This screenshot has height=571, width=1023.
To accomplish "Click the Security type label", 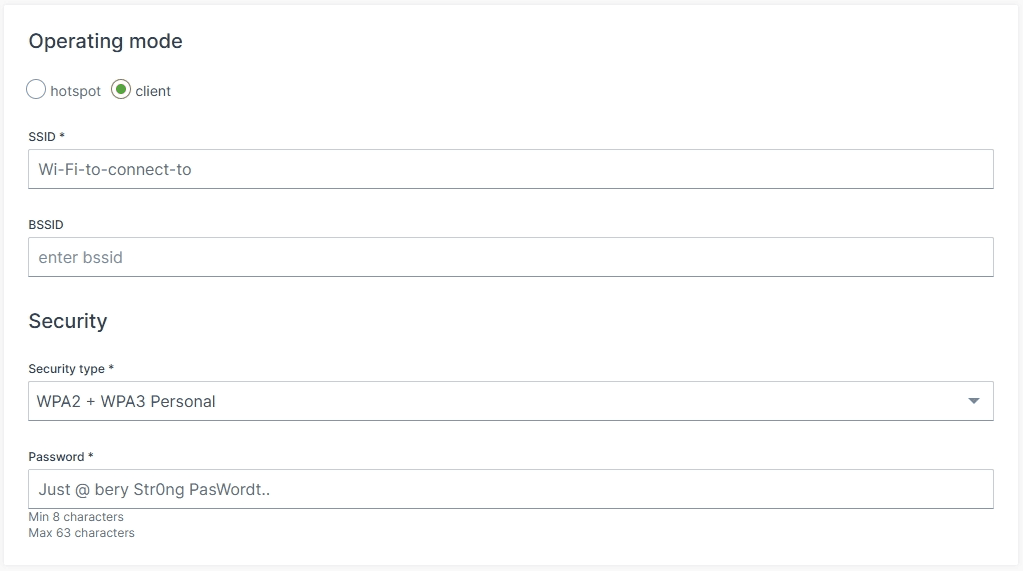I will point(66,369).
